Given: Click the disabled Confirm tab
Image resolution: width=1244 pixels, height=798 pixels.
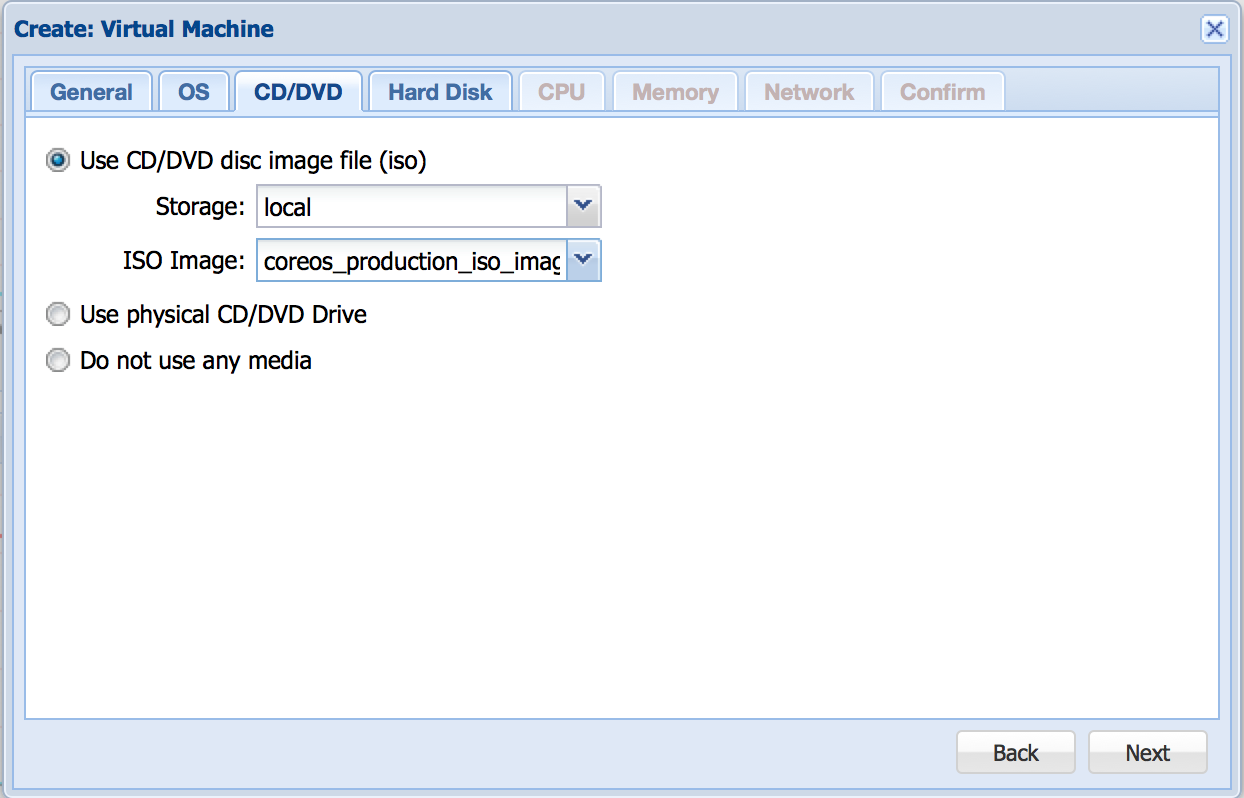Looking at the screenshot, I should [x=942, y=92].
